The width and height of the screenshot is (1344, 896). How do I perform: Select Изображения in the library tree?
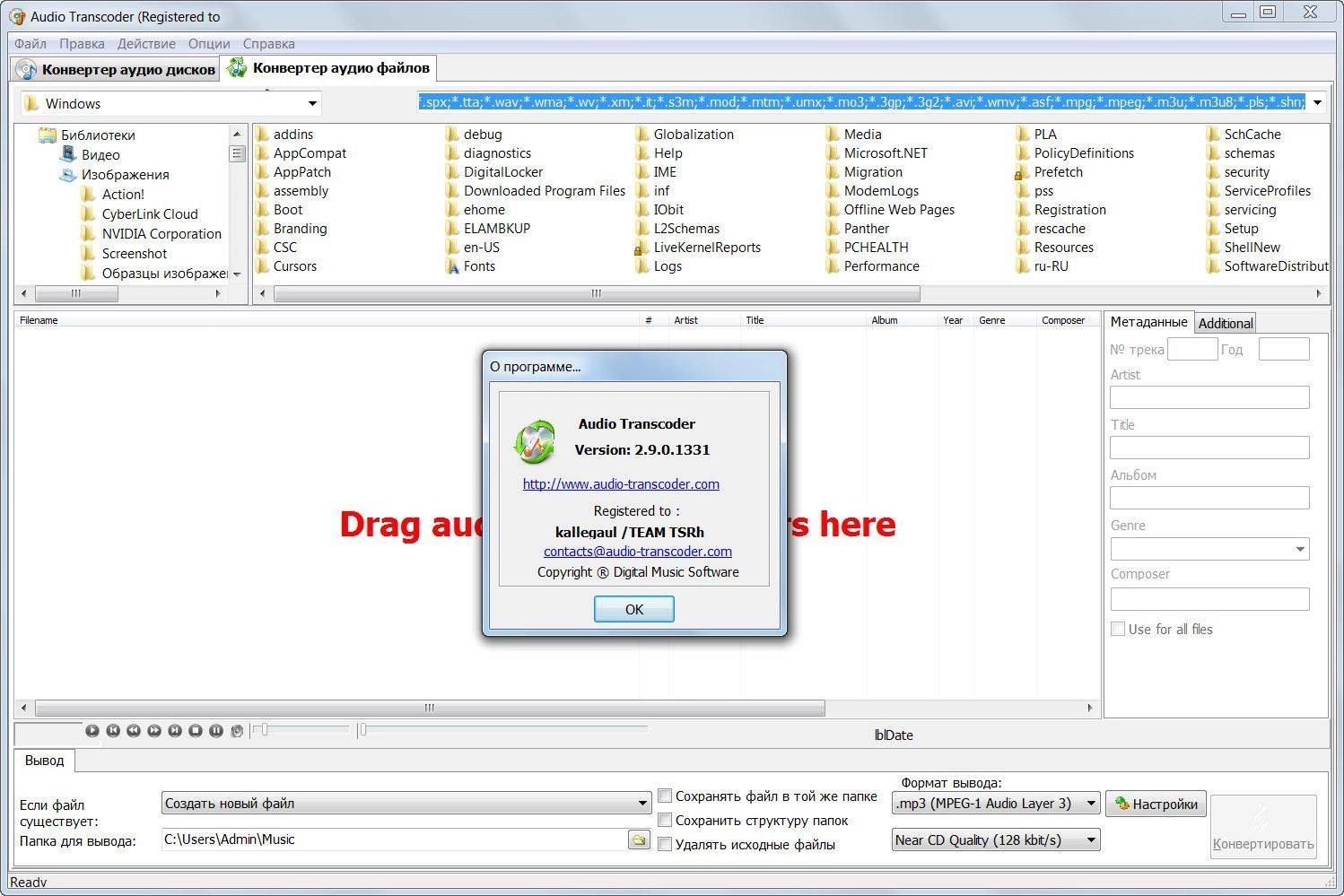[x=125, y=175]
